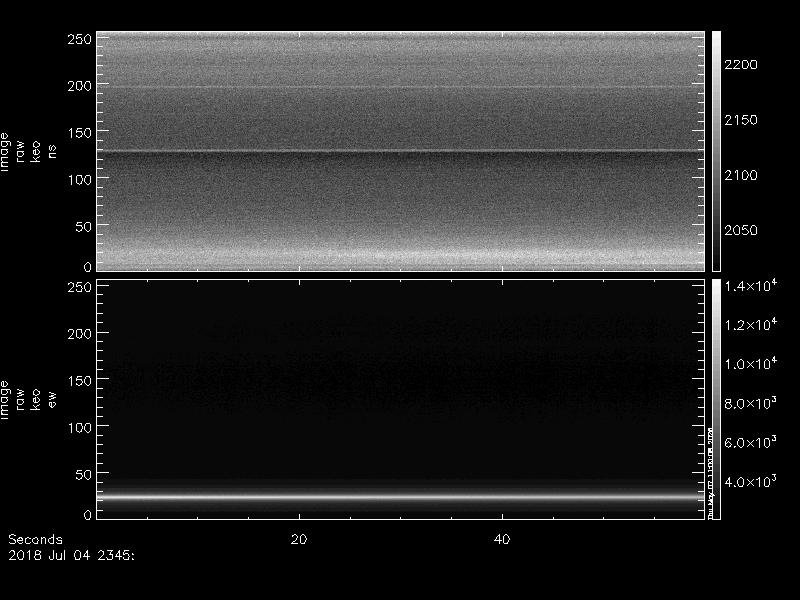This screenshot has width=800, height=600.
Task: Click the 2018 Jul 04 2345 timestamp
Action: tap(71, 555)
